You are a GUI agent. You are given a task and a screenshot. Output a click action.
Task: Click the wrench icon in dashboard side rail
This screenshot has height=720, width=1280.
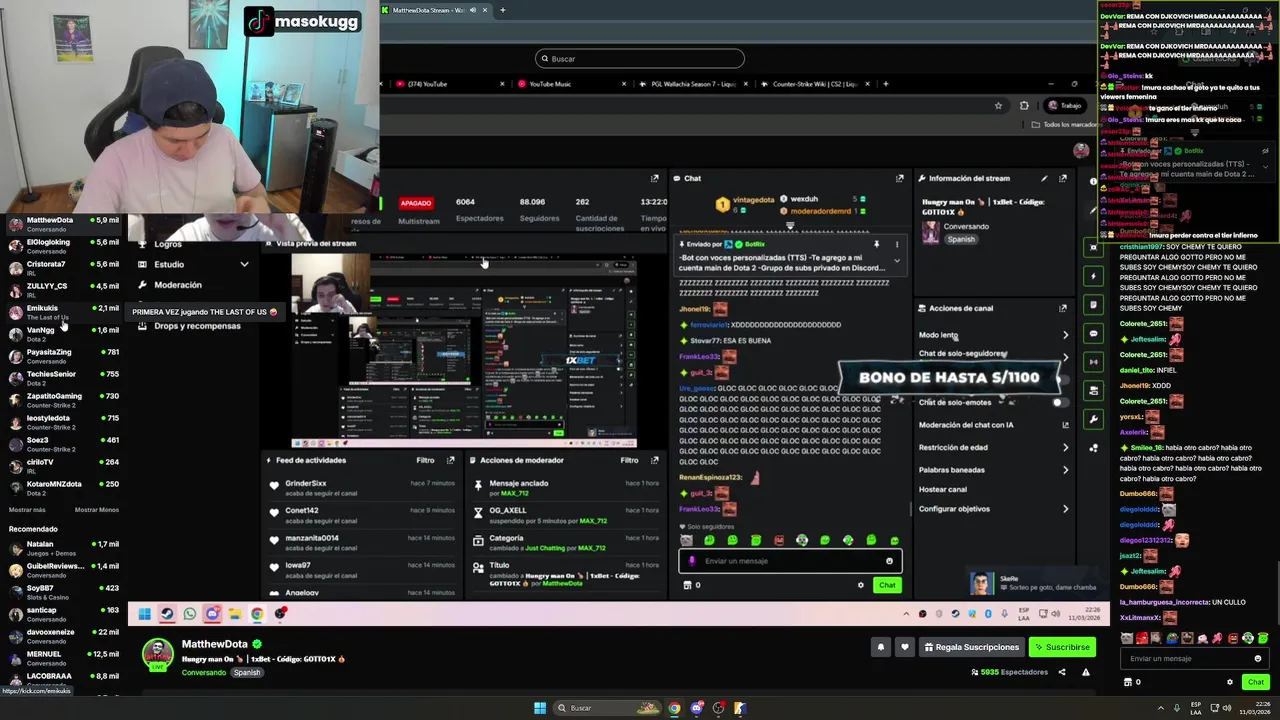1094,419
